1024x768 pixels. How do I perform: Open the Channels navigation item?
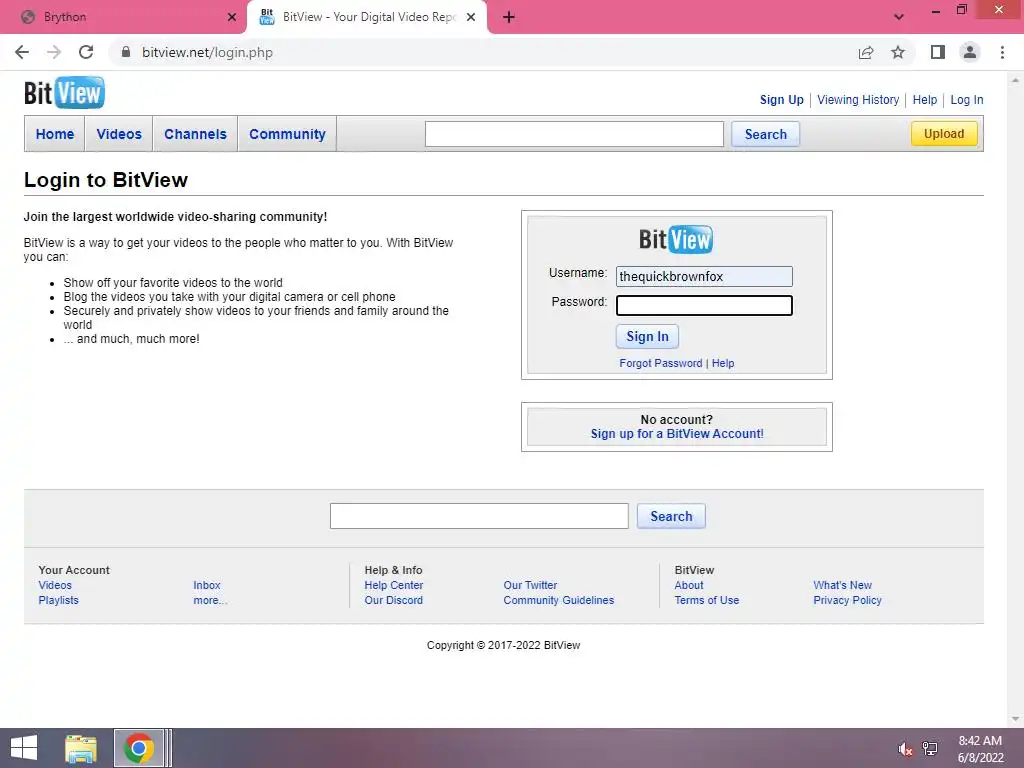(195, 134)
